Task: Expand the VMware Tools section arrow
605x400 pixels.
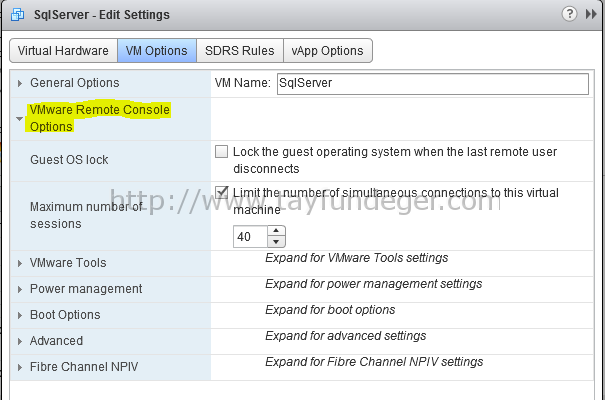Action: tap(20, 263)
